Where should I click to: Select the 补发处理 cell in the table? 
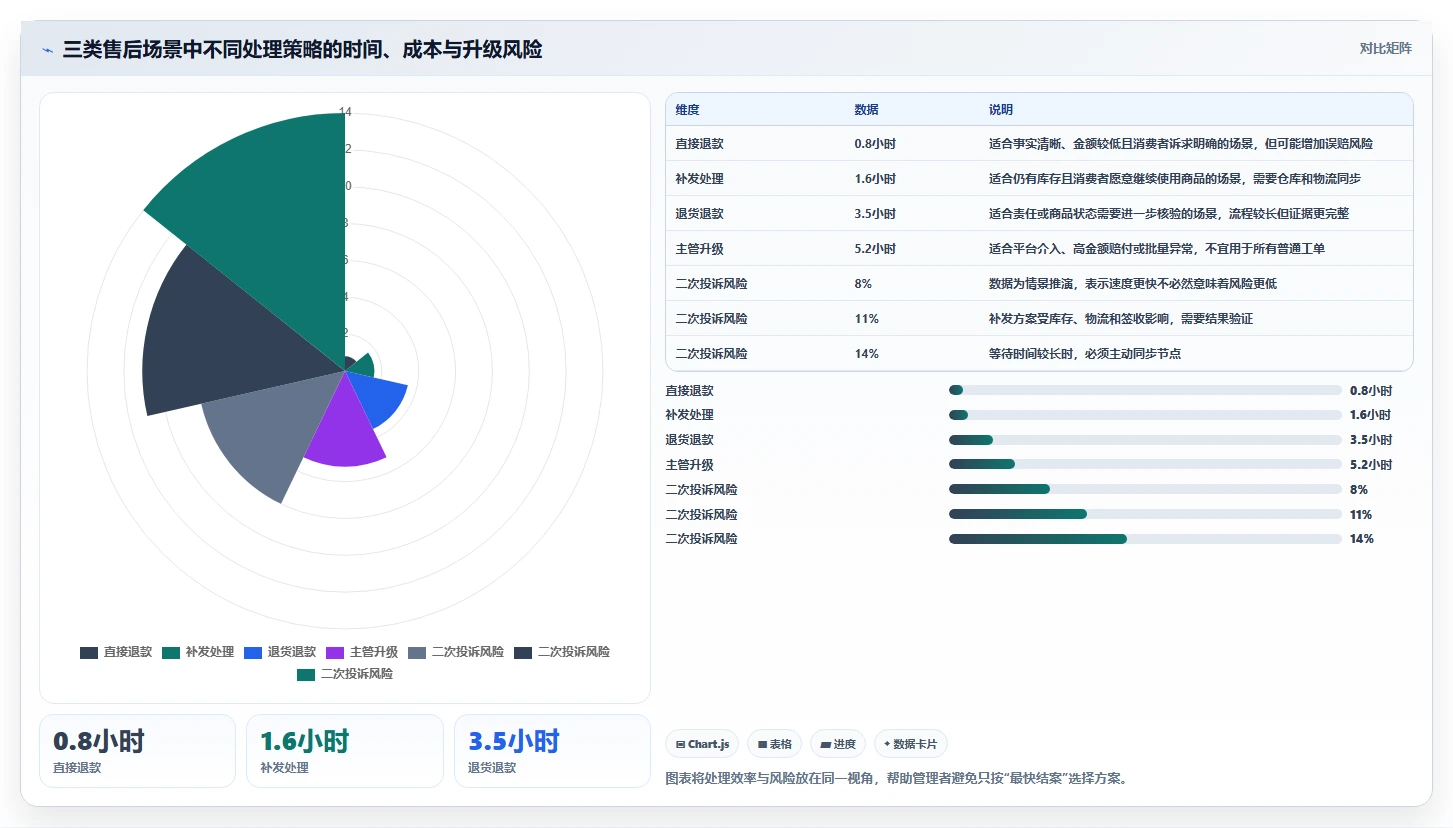pyautogui.click(x=699, y=178)
